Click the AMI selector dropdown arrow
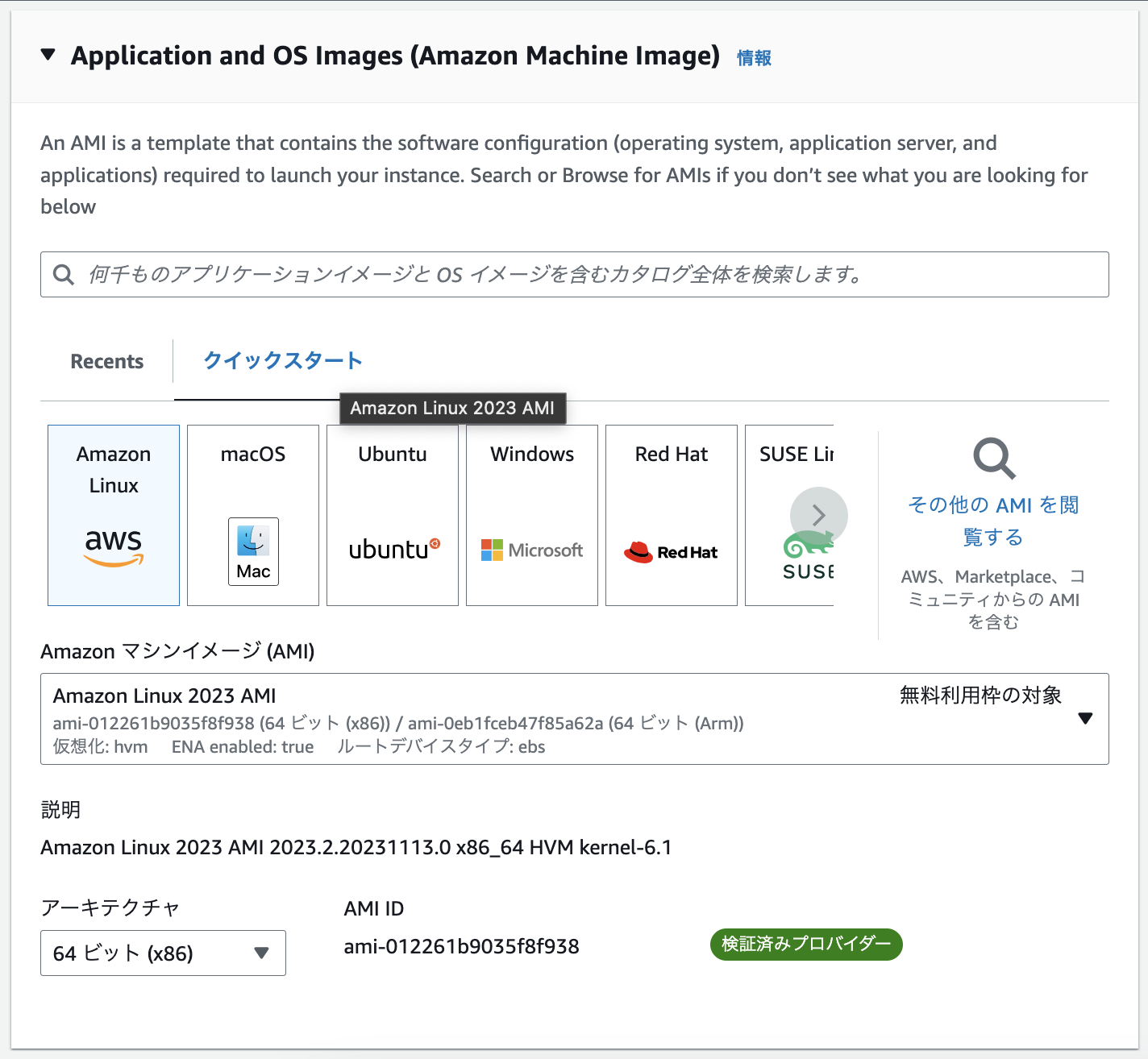This screenshot has width=1148, height=1059. pyautogui.click(x=1085, y=718)
